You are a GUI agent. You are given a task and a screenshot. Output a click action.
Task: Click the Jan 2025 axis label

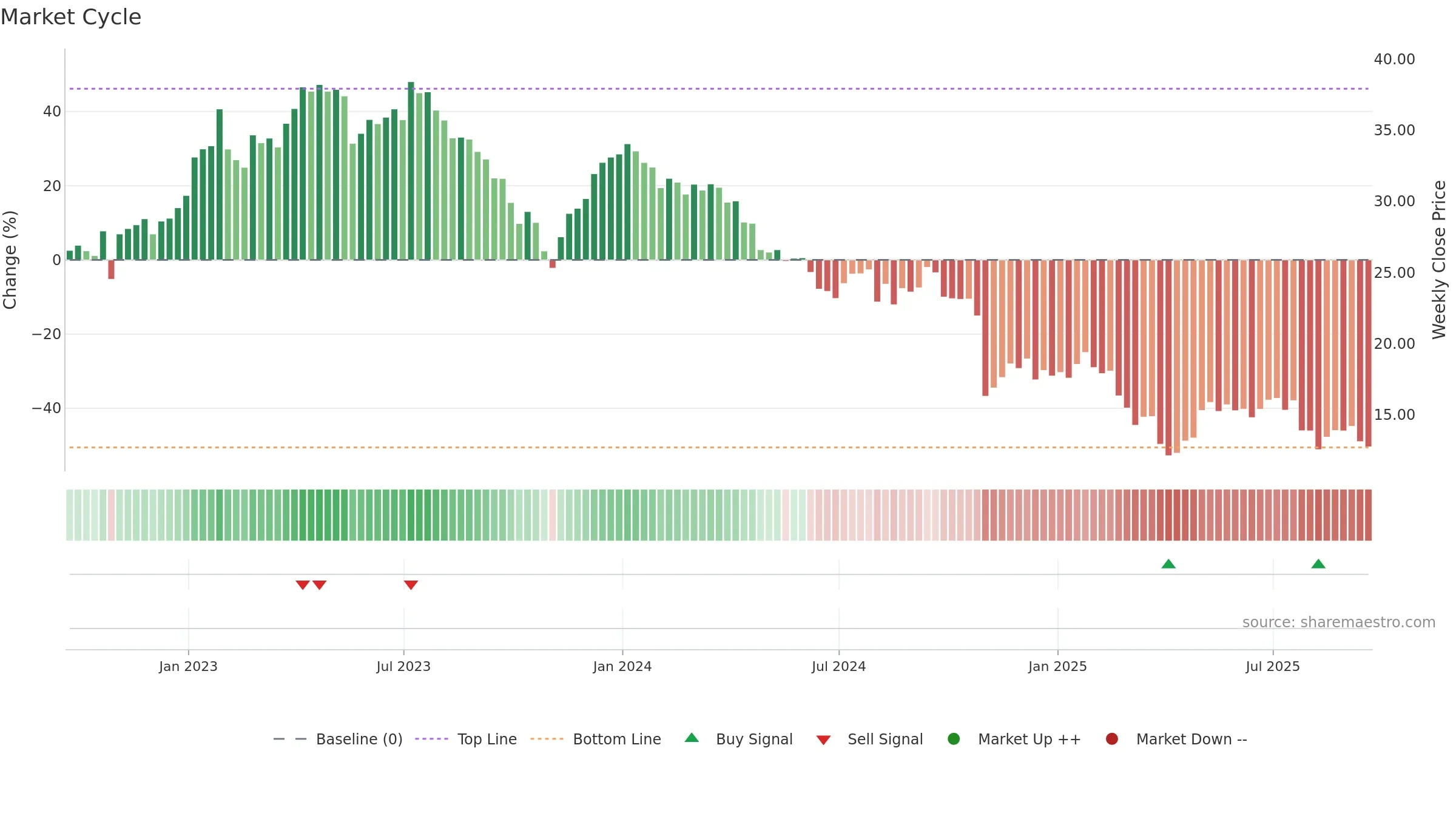pos(1057,666)
